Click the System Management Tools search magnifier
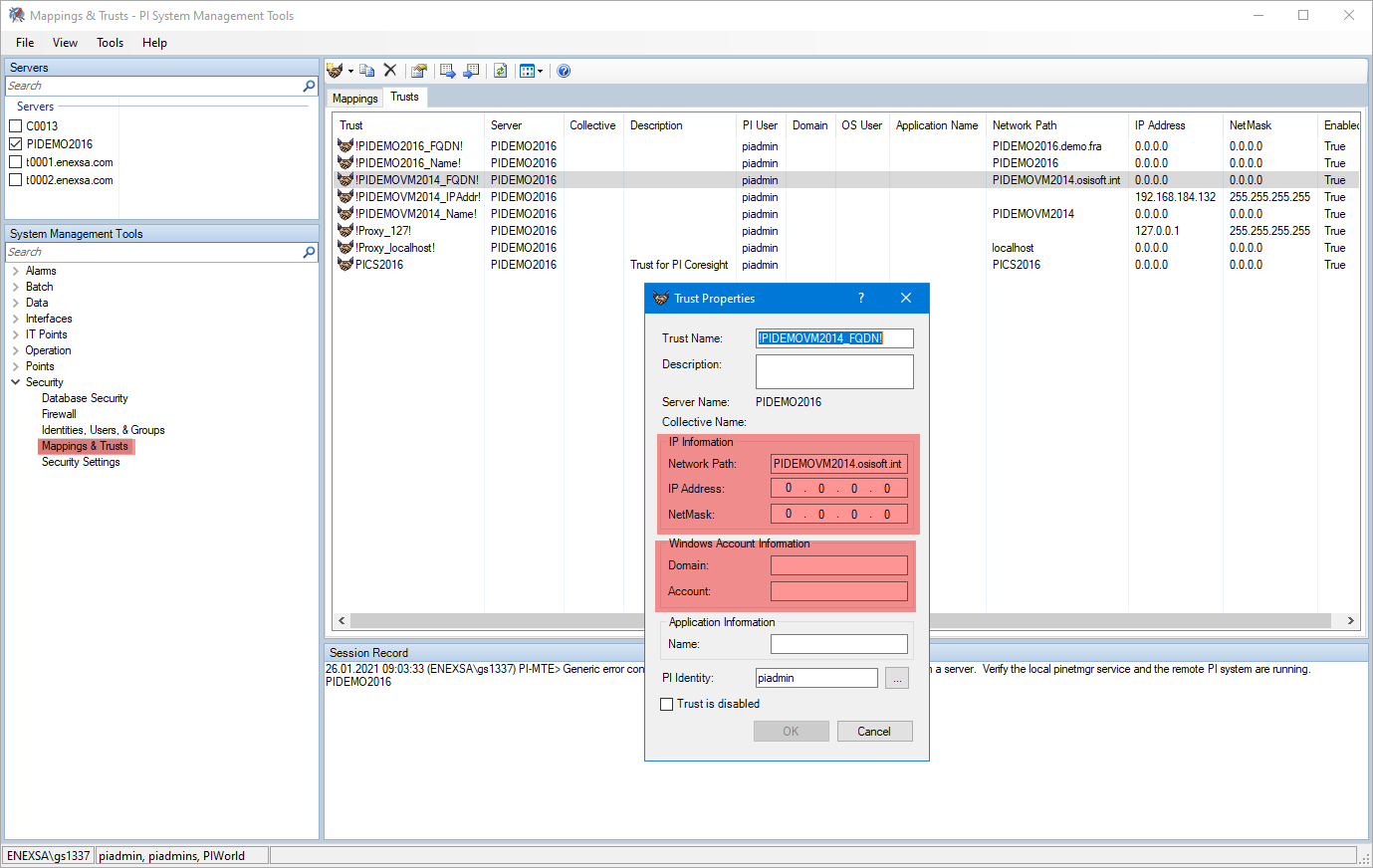 [x=309, y=253]
